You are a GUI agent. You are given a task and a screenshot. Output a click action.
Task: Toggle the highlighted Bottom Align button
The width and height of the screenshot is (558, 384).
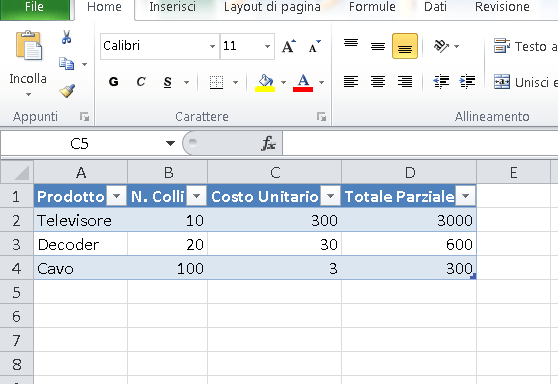(405, 46)
